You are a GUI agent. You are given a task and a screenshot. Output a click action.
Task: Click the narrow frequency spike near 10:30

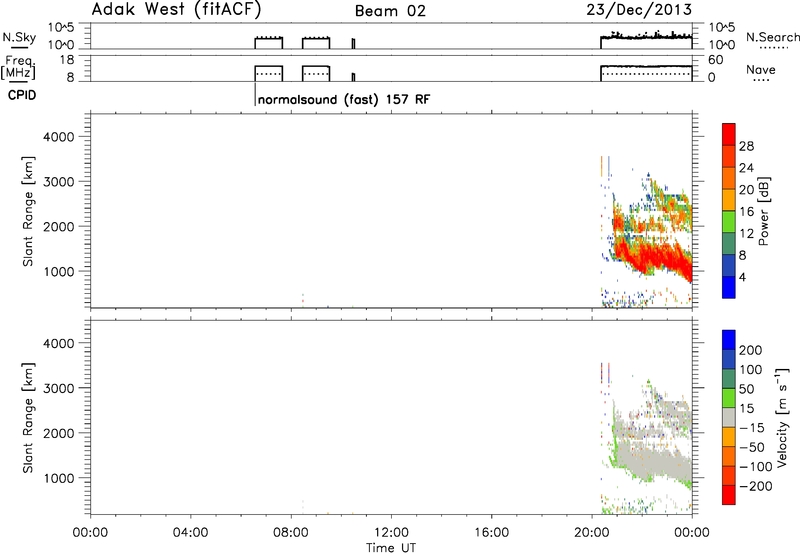(353, 77)
